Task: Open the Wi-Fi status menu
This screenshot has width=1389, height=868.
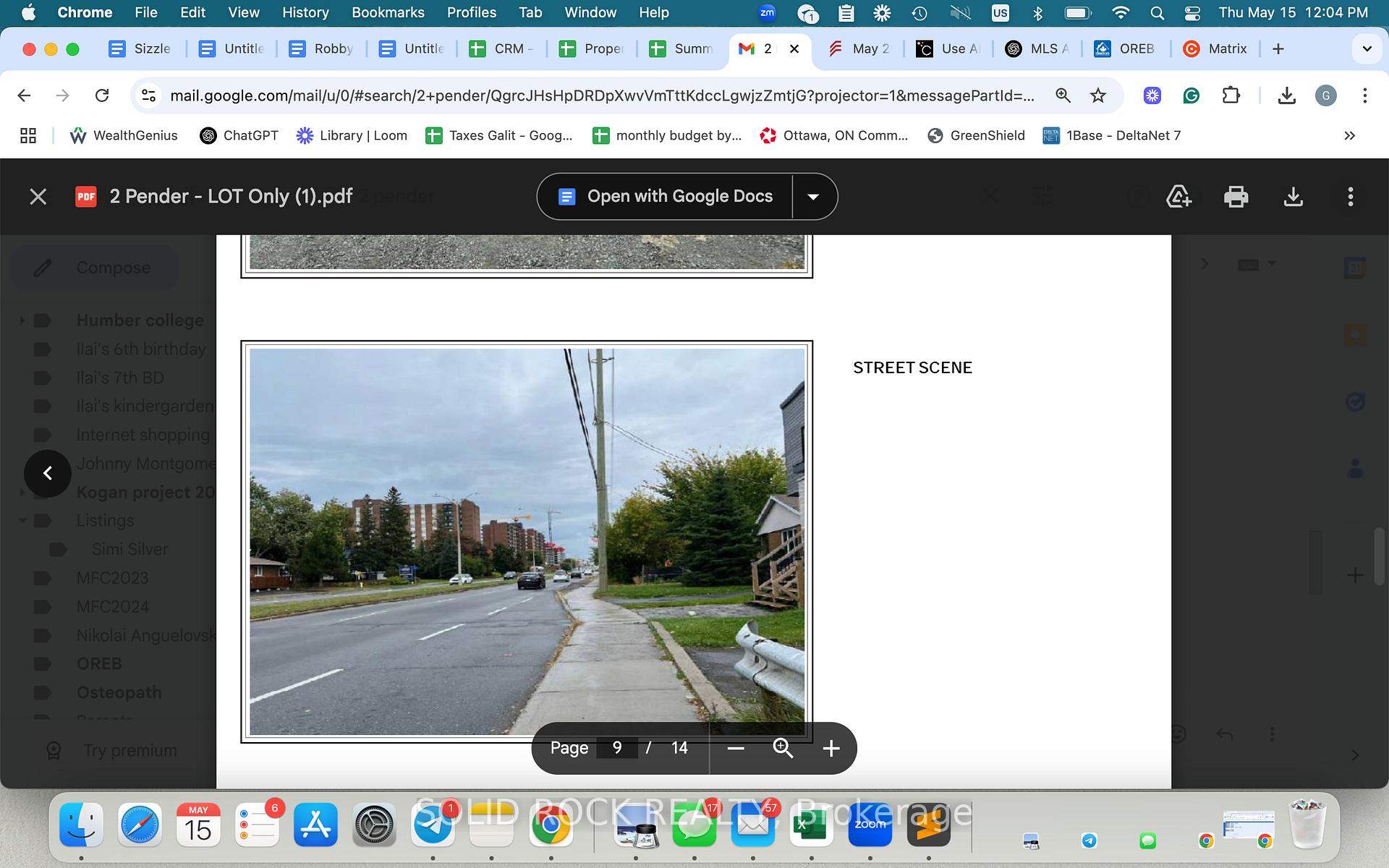Action: (x=1121, y=12)
